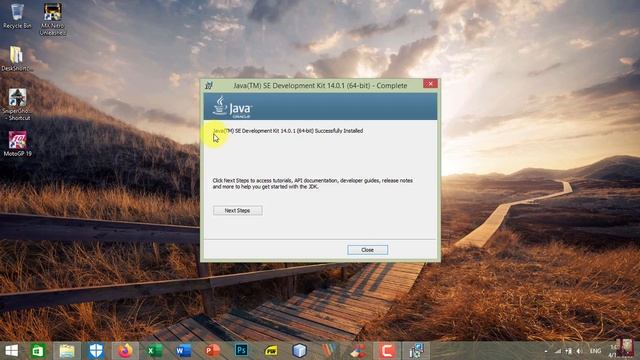Close the Java installer with the red X
This screenshot has width=640, height=360.
click(x=430, y=84)
